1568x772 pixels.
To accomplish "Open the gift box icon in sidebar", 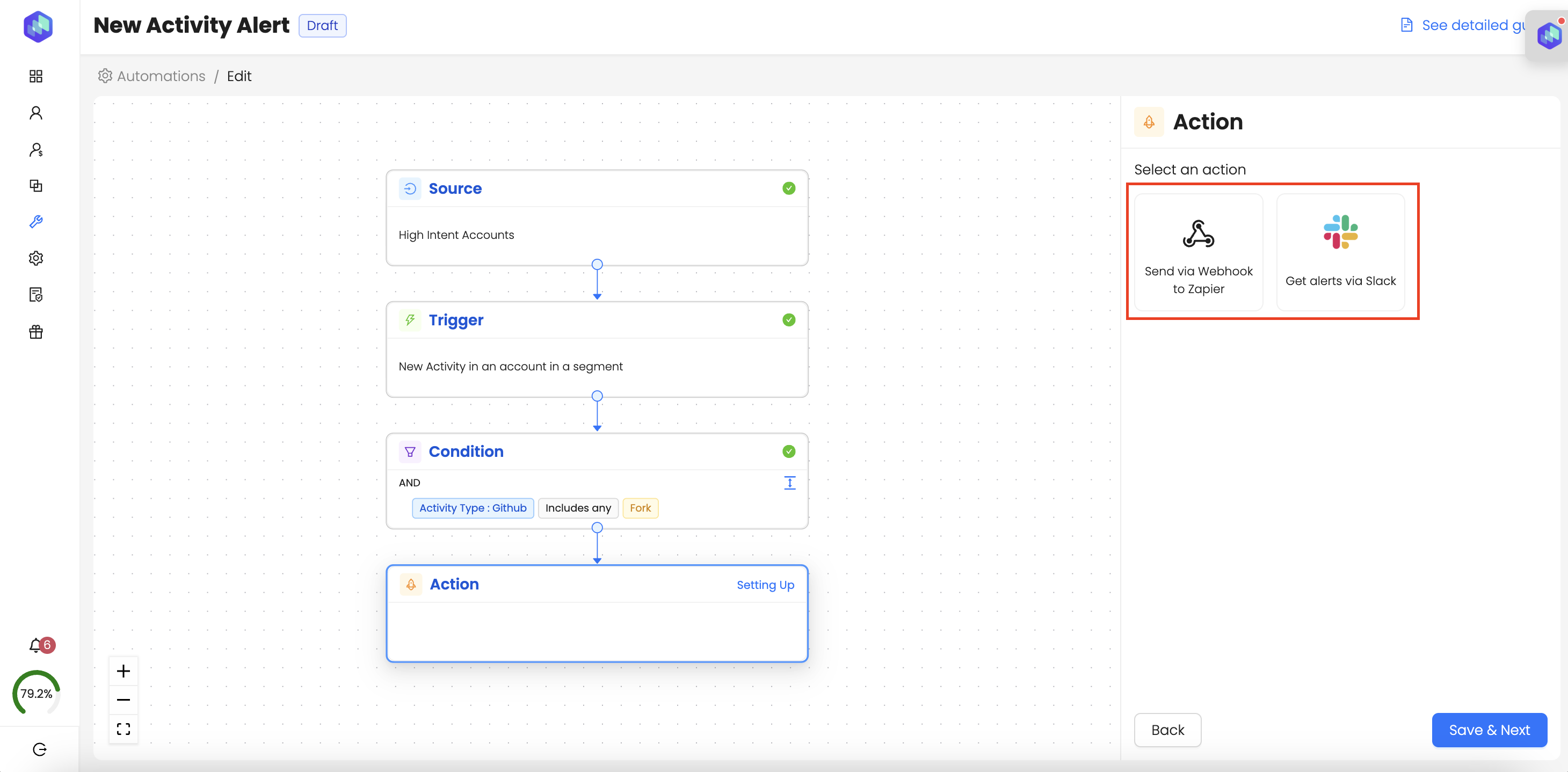I will tap(36, 332).
